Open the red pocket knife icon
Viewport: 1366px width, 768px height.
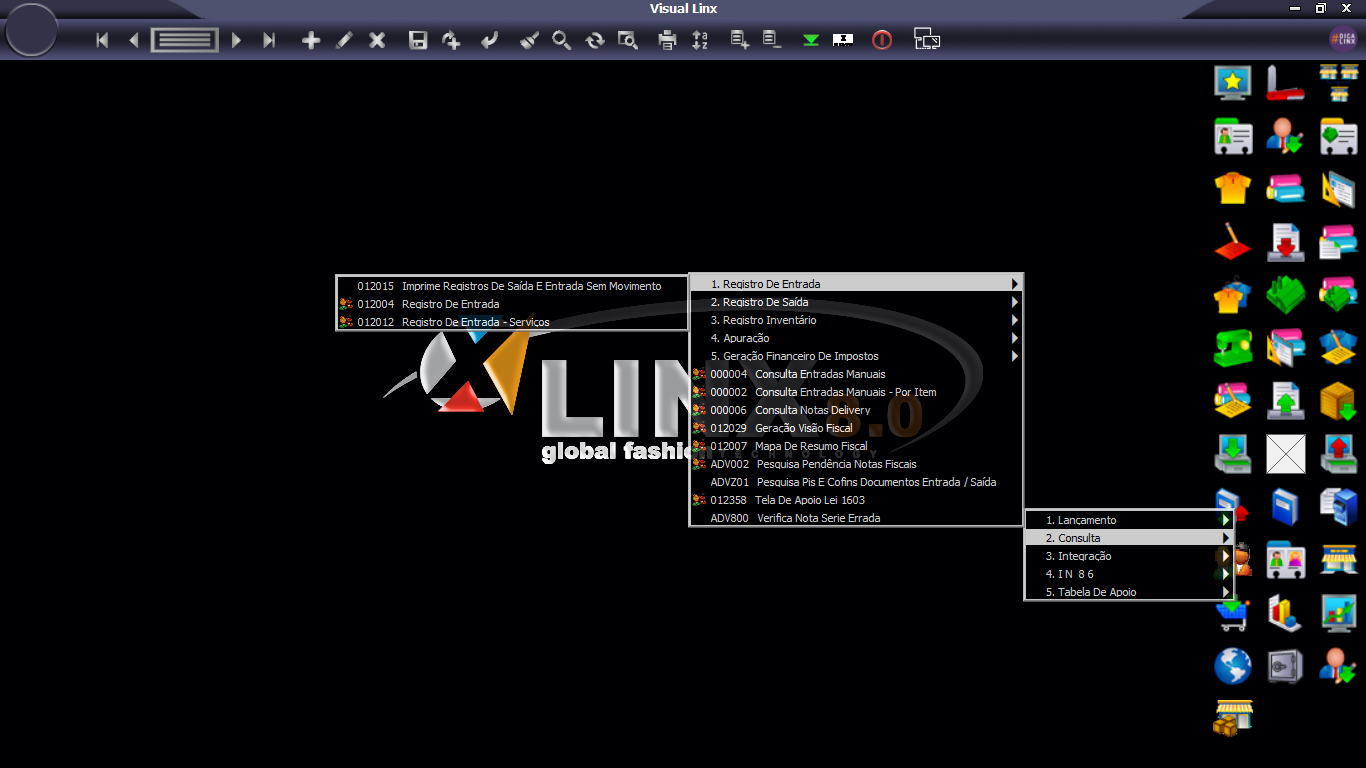tap(1285, 82)
